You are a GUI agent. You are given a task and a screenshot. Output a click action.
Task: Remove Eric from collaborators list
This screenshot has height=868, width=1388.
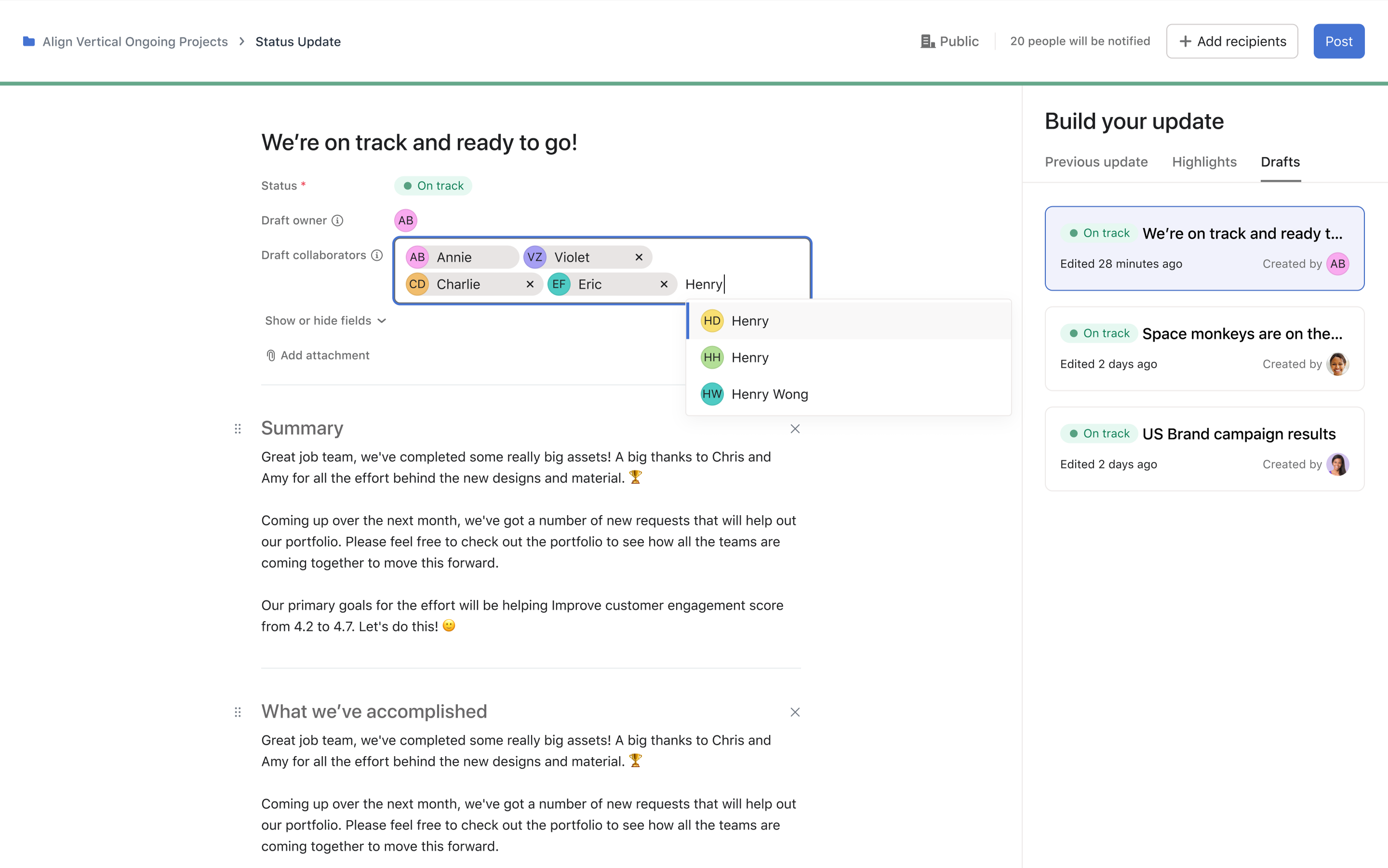664,284
